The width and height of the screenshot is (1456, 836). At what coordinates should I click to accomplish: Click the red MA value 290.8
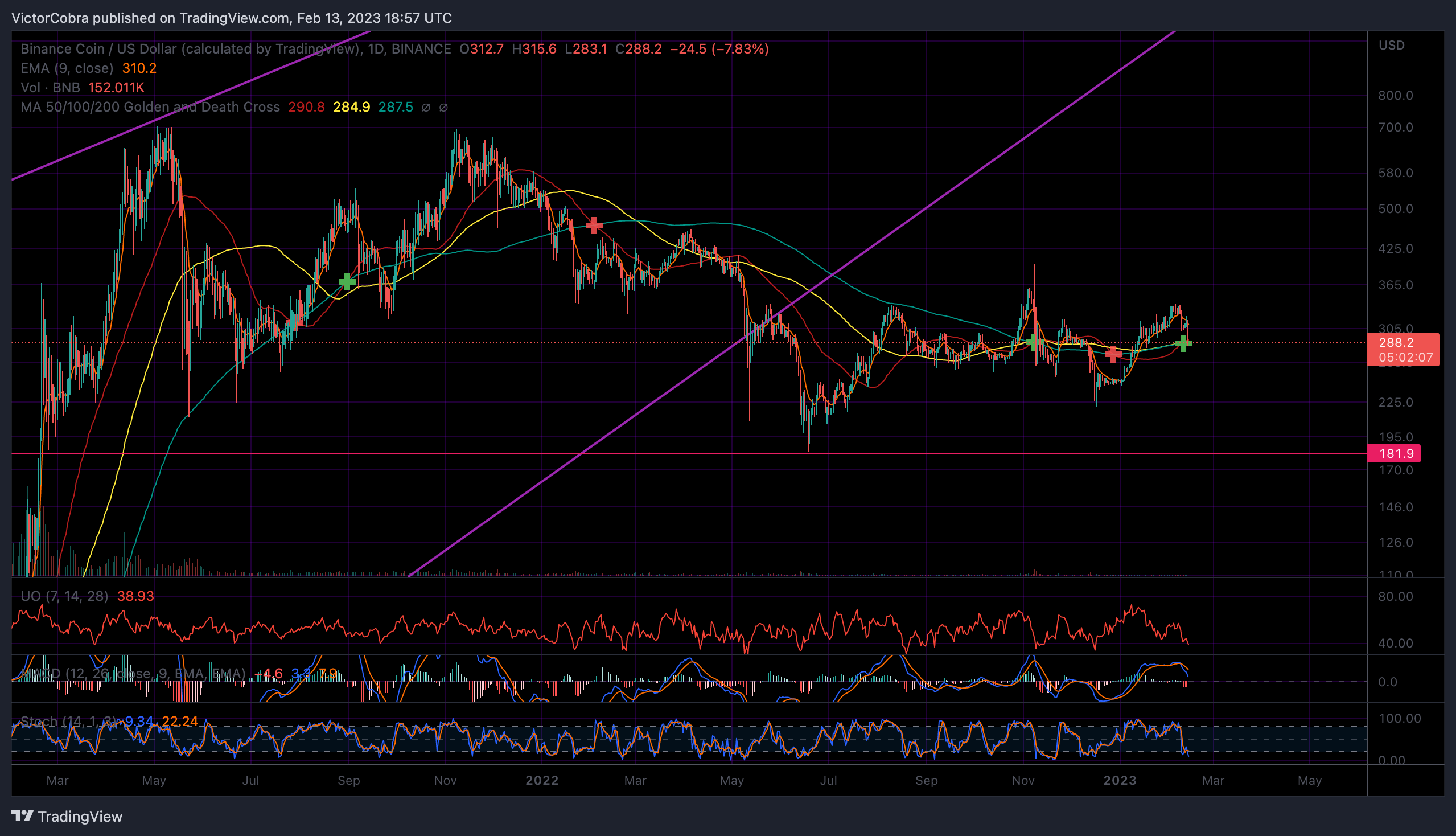(x=306, y=108)
